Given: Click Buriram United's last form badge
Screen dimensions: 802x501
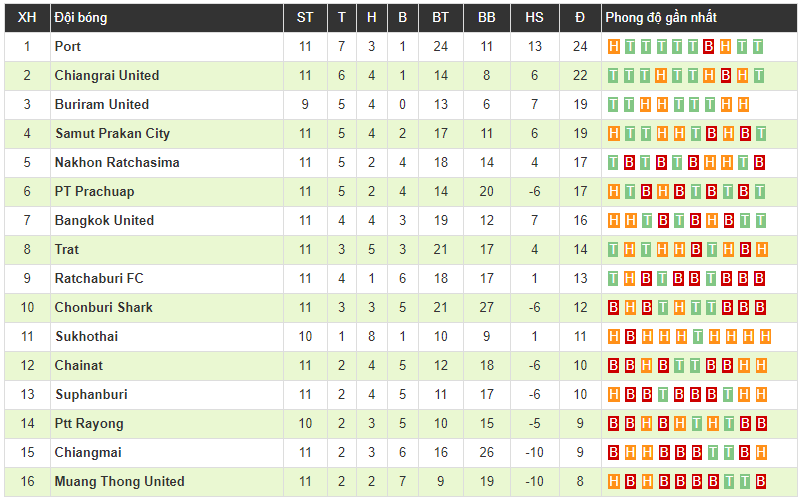Looking at the screenshot, I should 743,104.
